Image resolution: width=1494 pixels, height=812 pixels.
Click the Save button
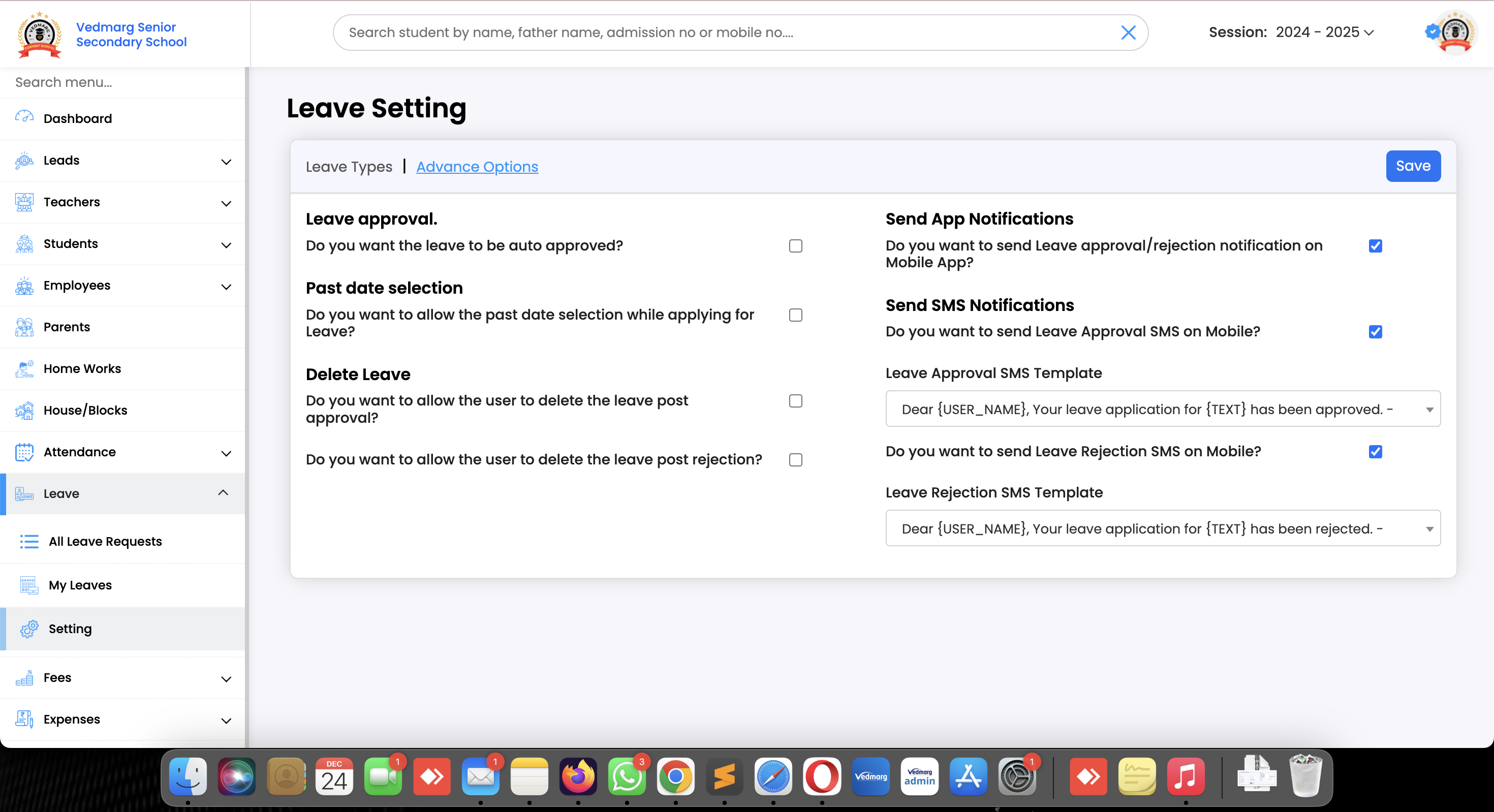coord(1412,167)
